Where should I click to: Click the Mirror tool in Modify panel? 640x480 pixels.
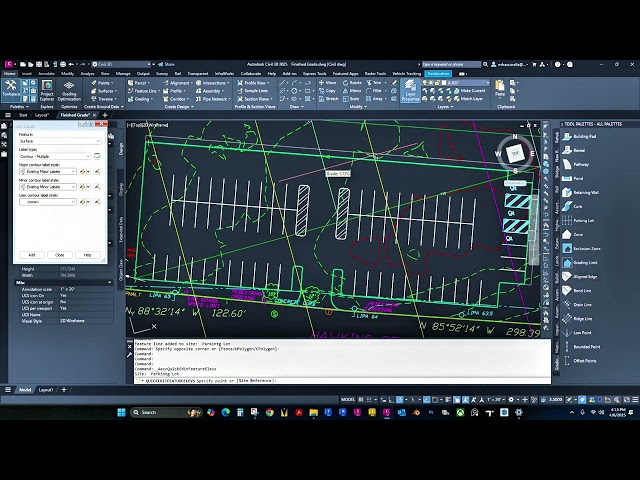(x=352, y=91)
